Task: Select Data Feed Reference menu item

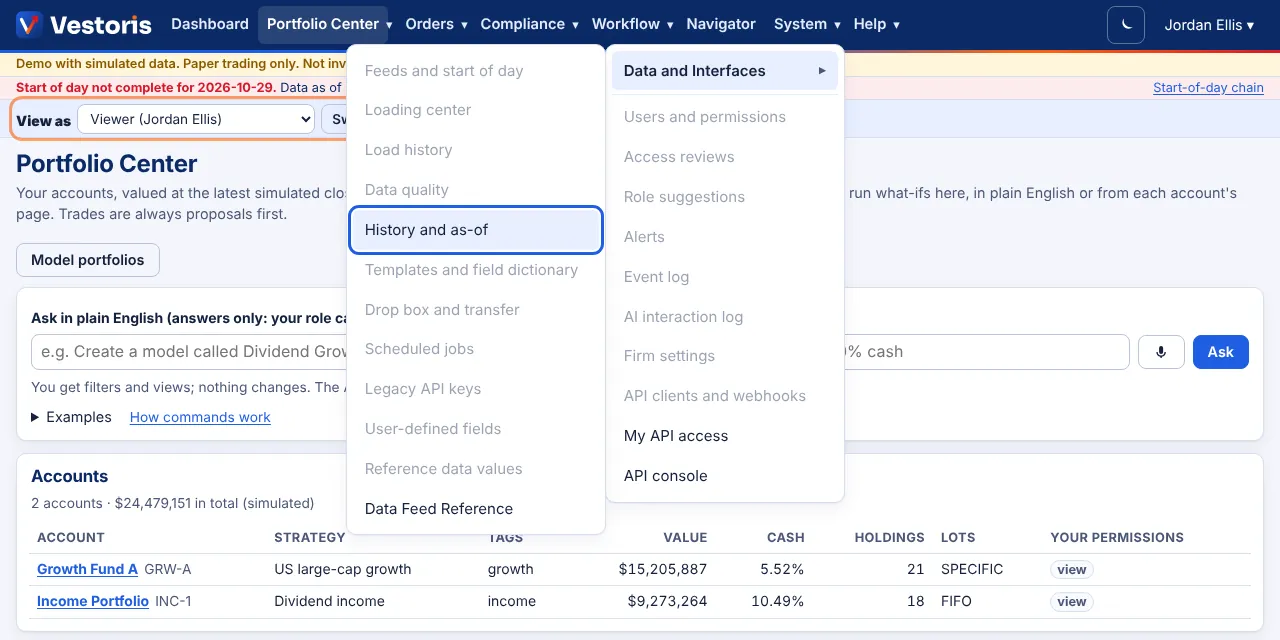Action: tap(476, 509)
